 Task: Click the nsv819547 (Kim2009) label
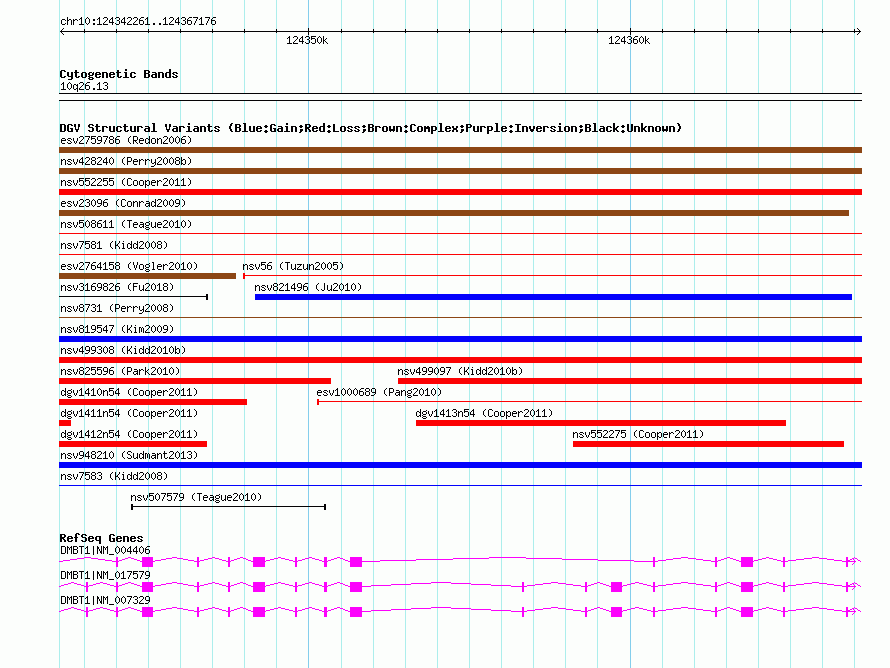(x=117, y=329)
